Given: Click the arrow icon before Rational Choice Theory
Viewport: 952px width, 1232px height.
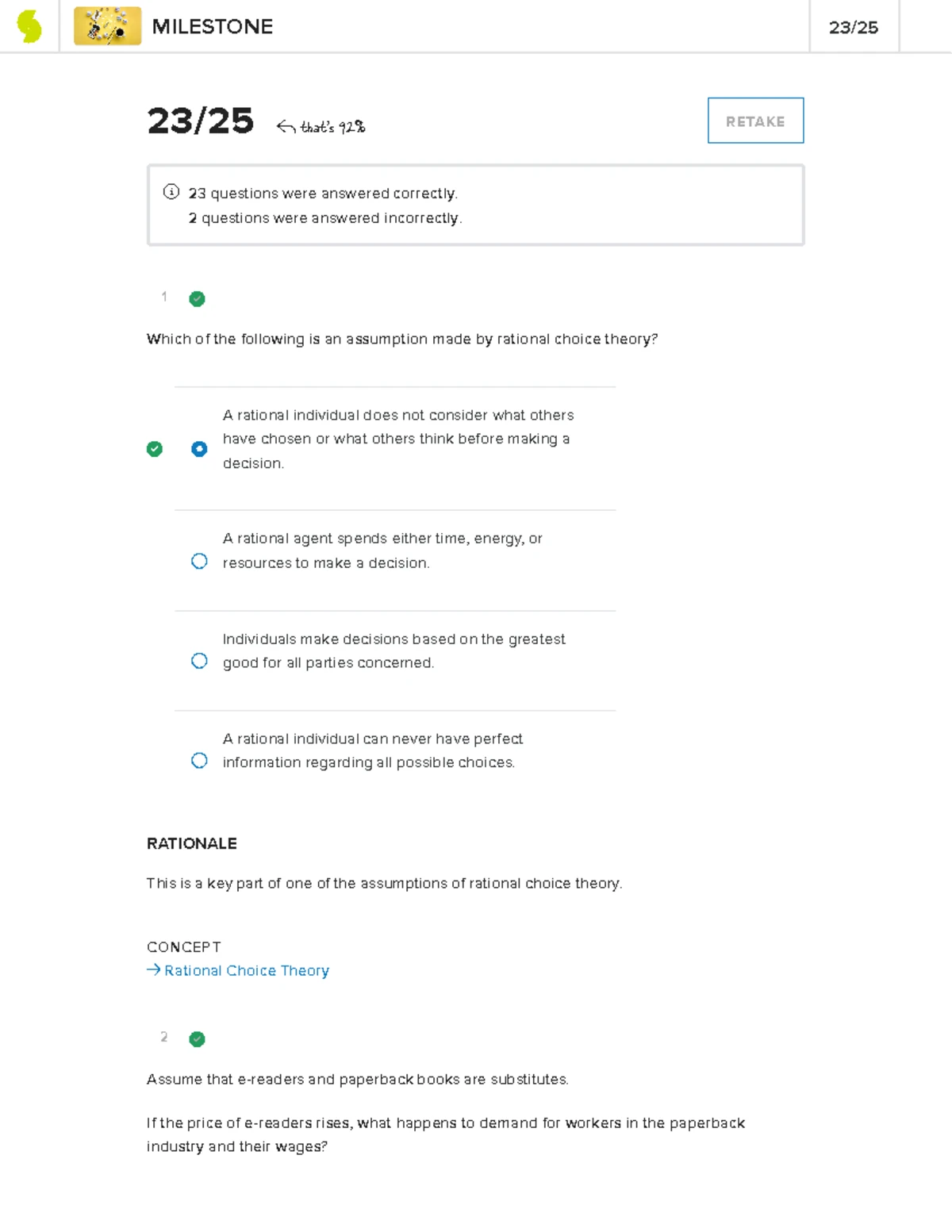Looking at the screenshot, I should (x=153, y=969).
